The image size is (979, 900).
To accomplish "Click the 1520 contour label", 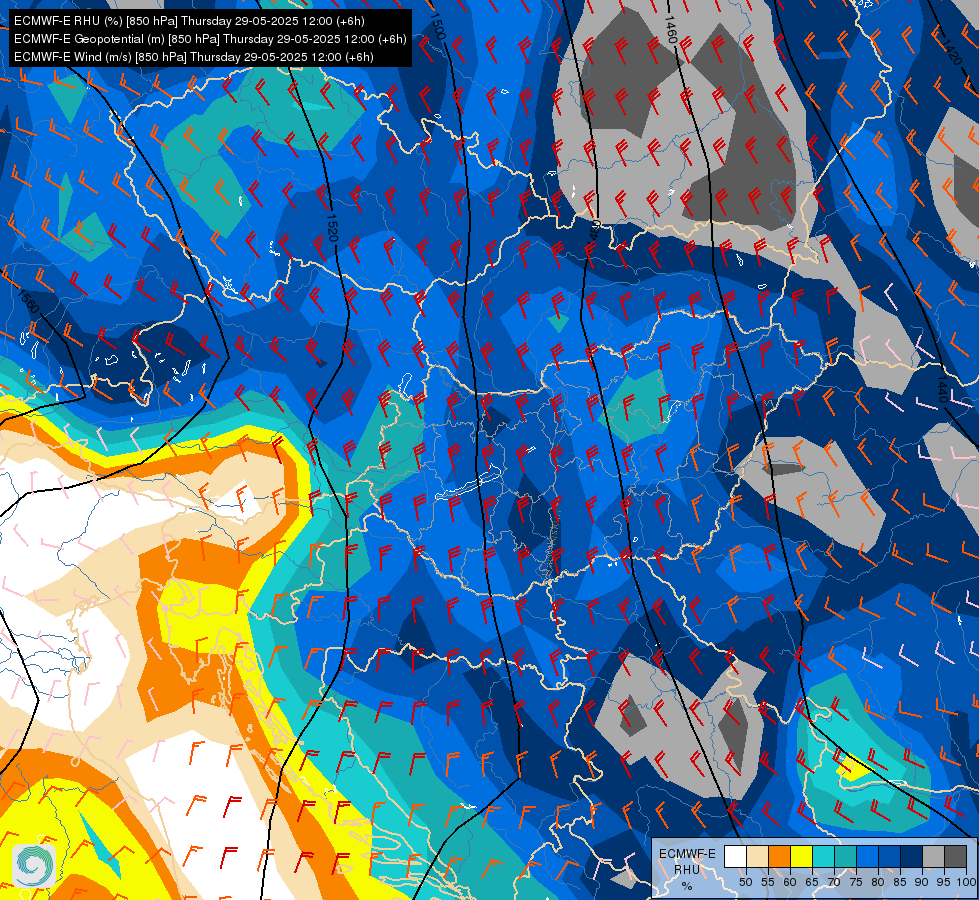I will [332, 227].
